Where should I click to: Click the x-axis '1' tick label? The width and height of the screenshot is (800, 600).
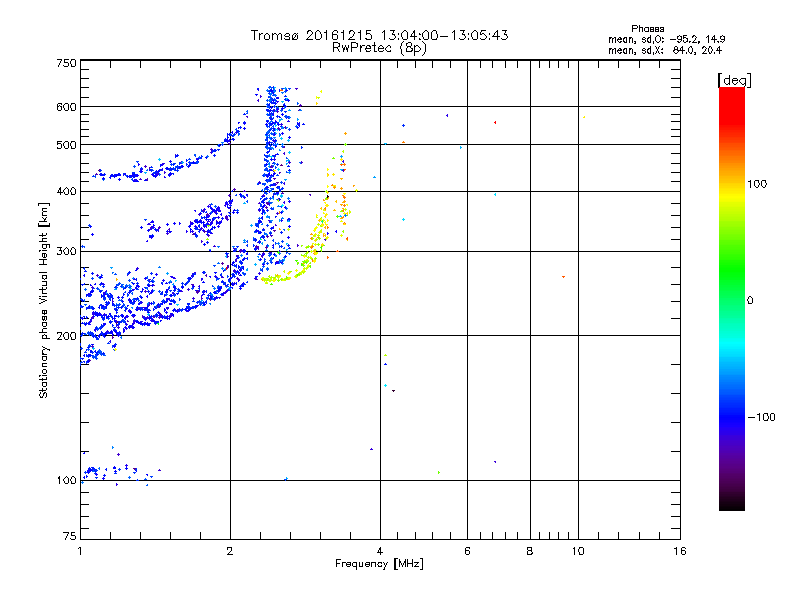coord(80,551)
